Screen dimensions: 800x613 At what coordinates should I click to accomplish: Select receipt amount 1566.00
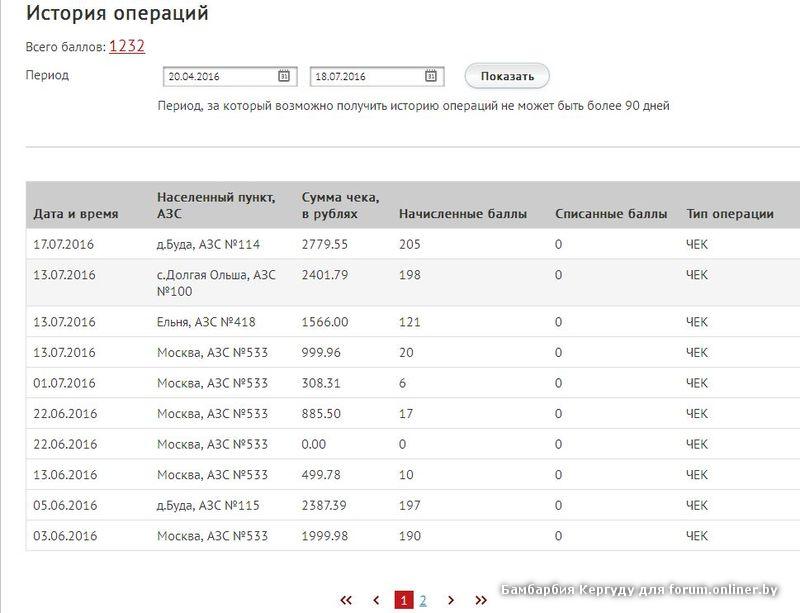coord(324,322)
